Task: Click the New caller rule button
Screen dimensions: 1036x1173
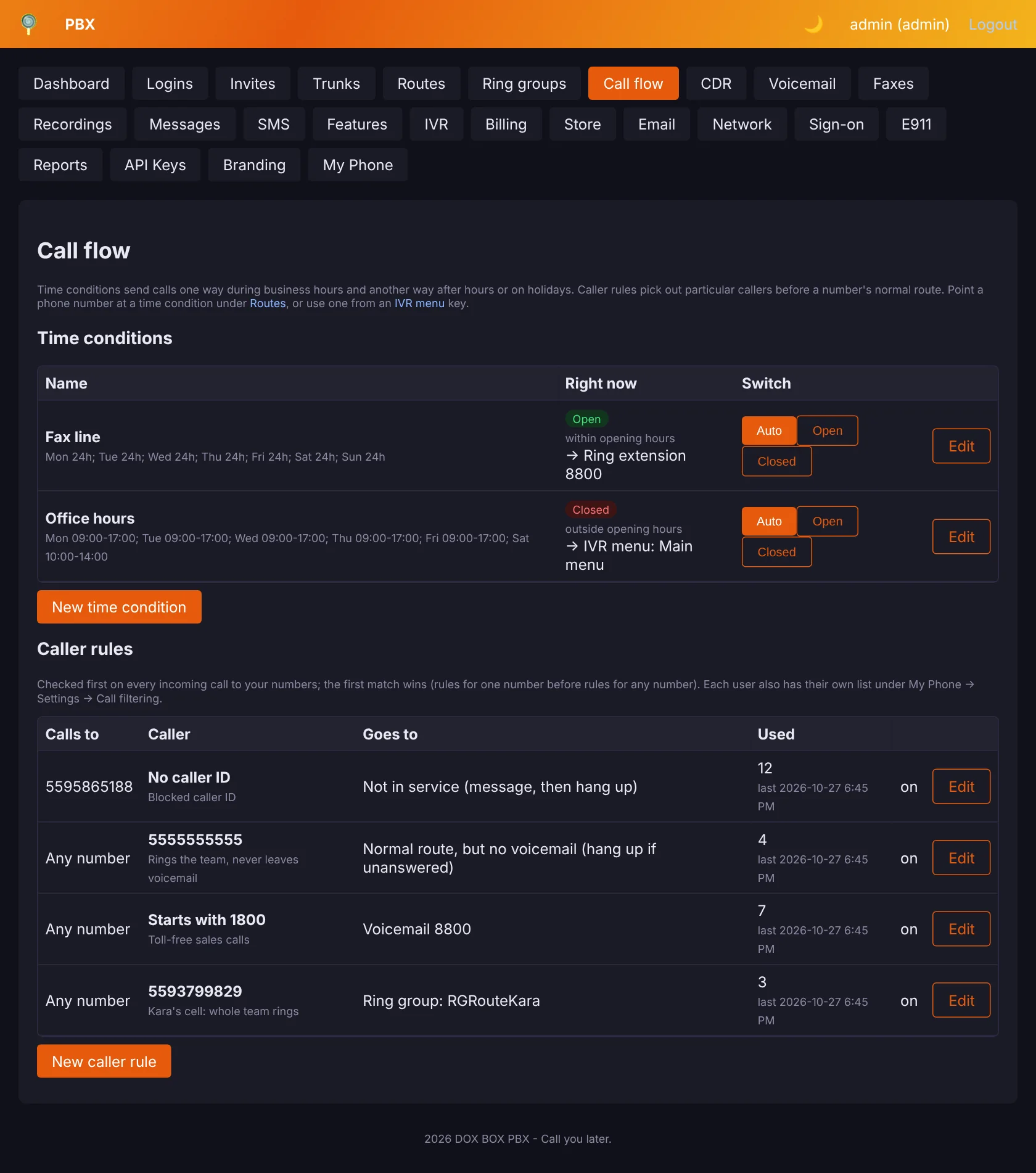Action: click(x=104, y=1061)
